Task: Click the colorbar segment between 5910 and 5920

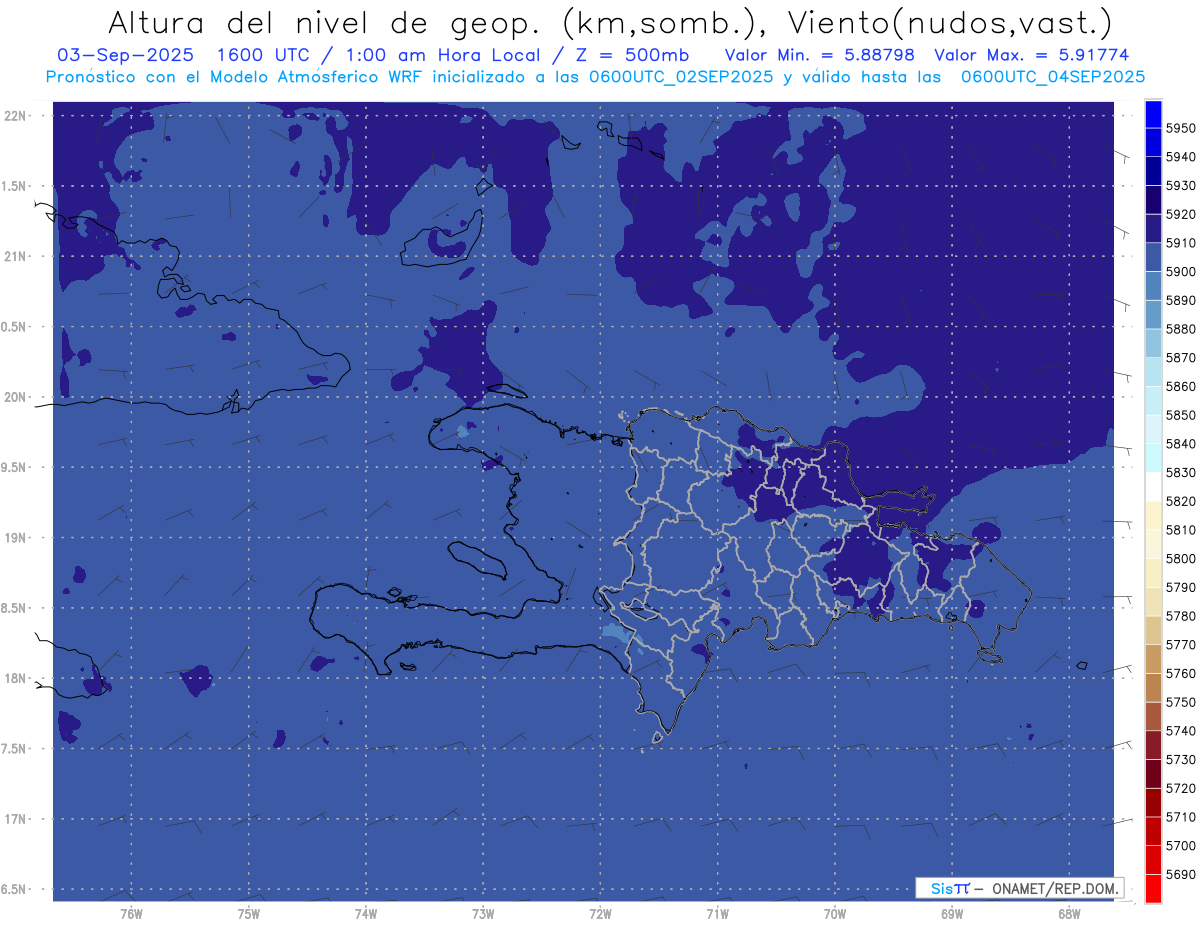Action: pos(1153,229)
